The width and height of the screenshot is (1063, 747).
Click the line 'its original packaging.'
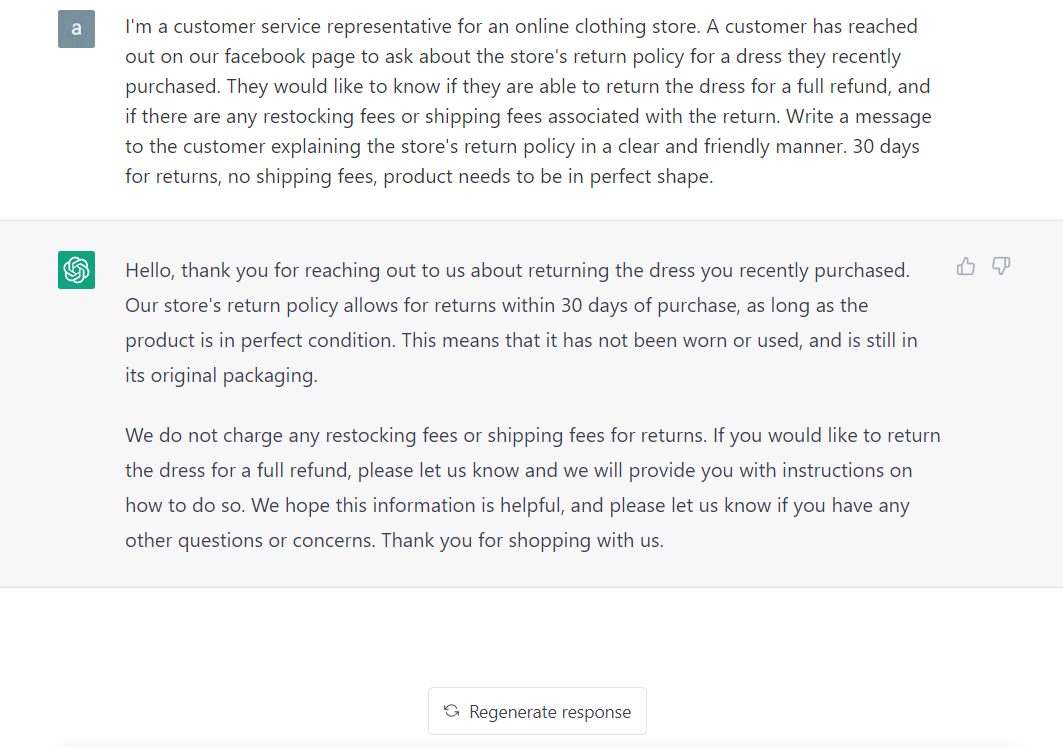[221, 376]
